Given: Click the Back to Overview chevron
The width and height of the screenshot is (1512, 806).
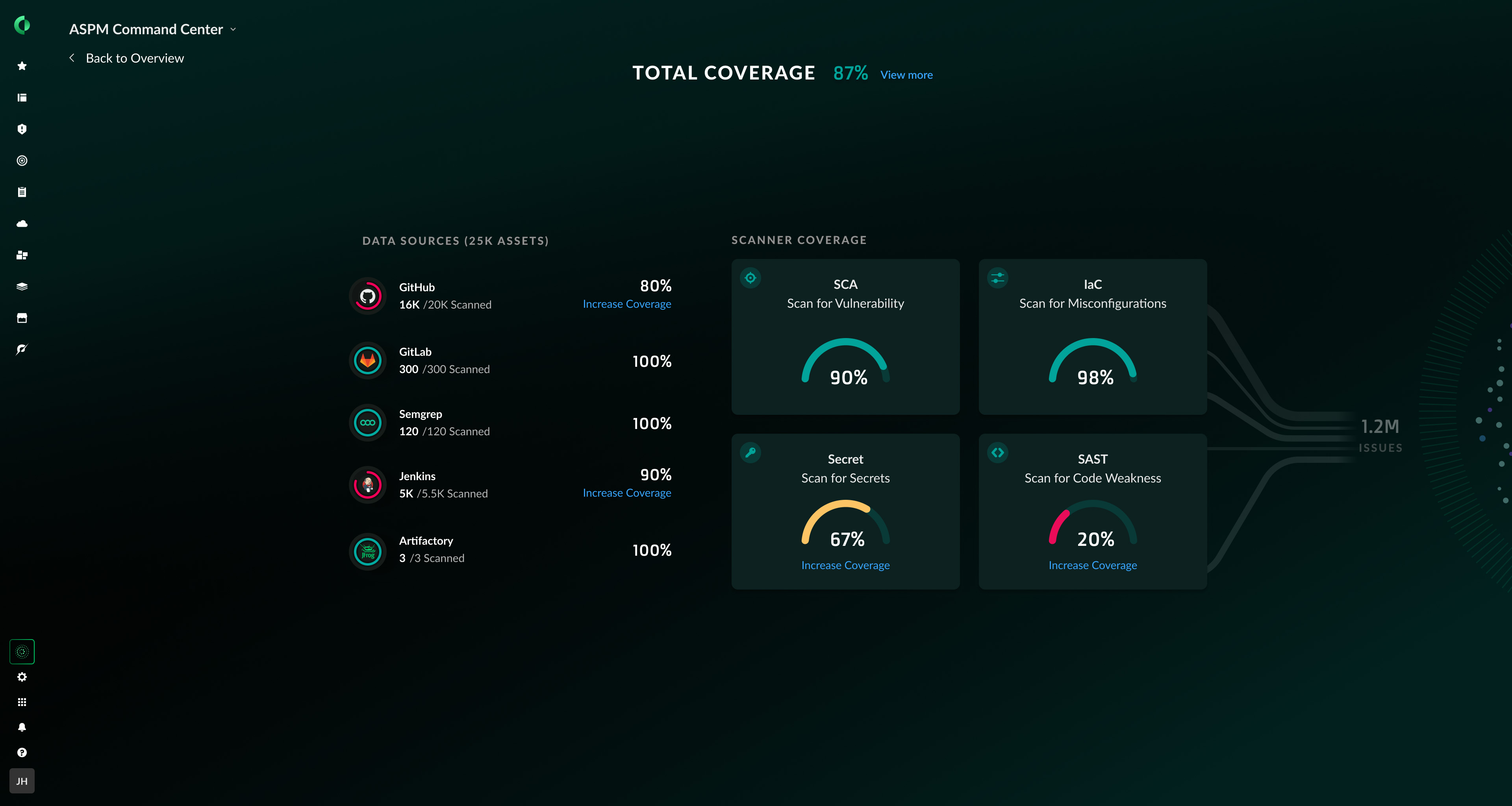Looking at the screenshot, I should [x=72, y=57].
